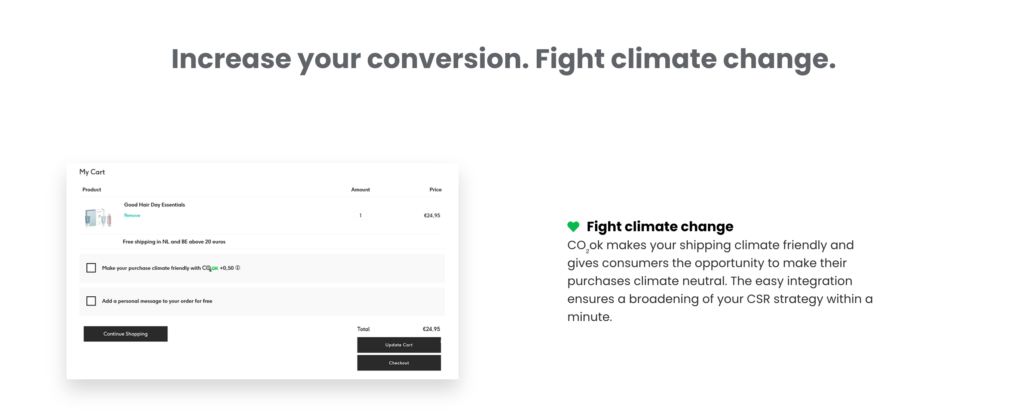Screen dimensions: 1024x419
Task: Click the Good Hair Day product thumbnail
Action: (x=98, y=216)
